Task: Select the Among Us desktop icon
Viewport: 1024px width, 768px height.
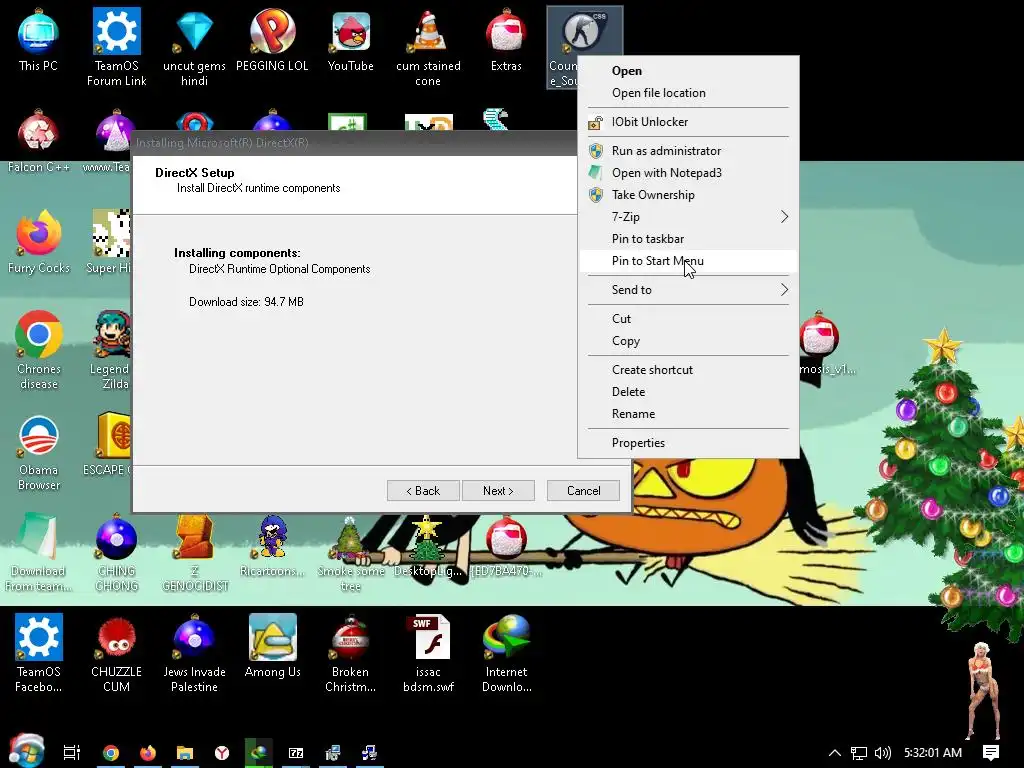Action: (272, 646)
